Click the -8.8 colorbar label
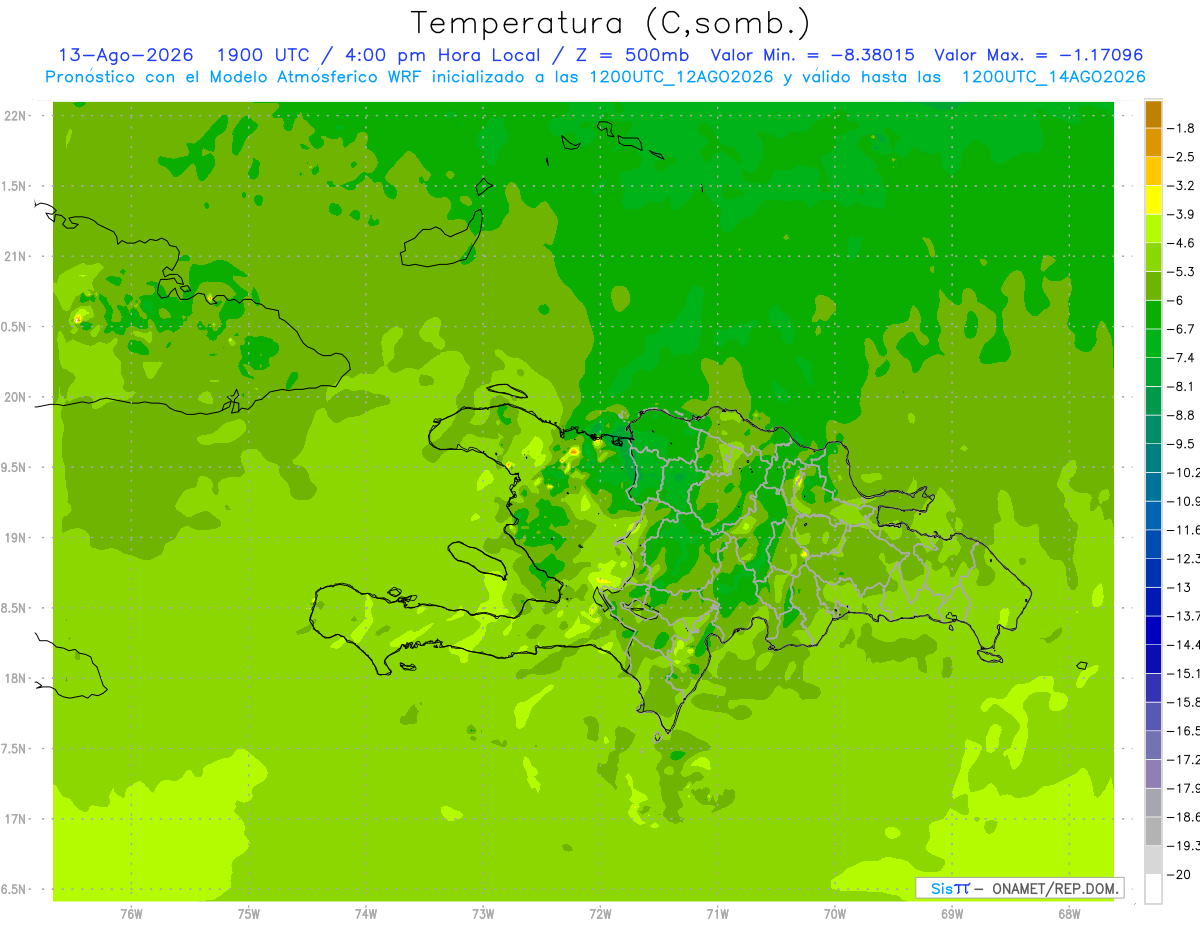Screen dimensions: 1200x927 click(1180, 415)
